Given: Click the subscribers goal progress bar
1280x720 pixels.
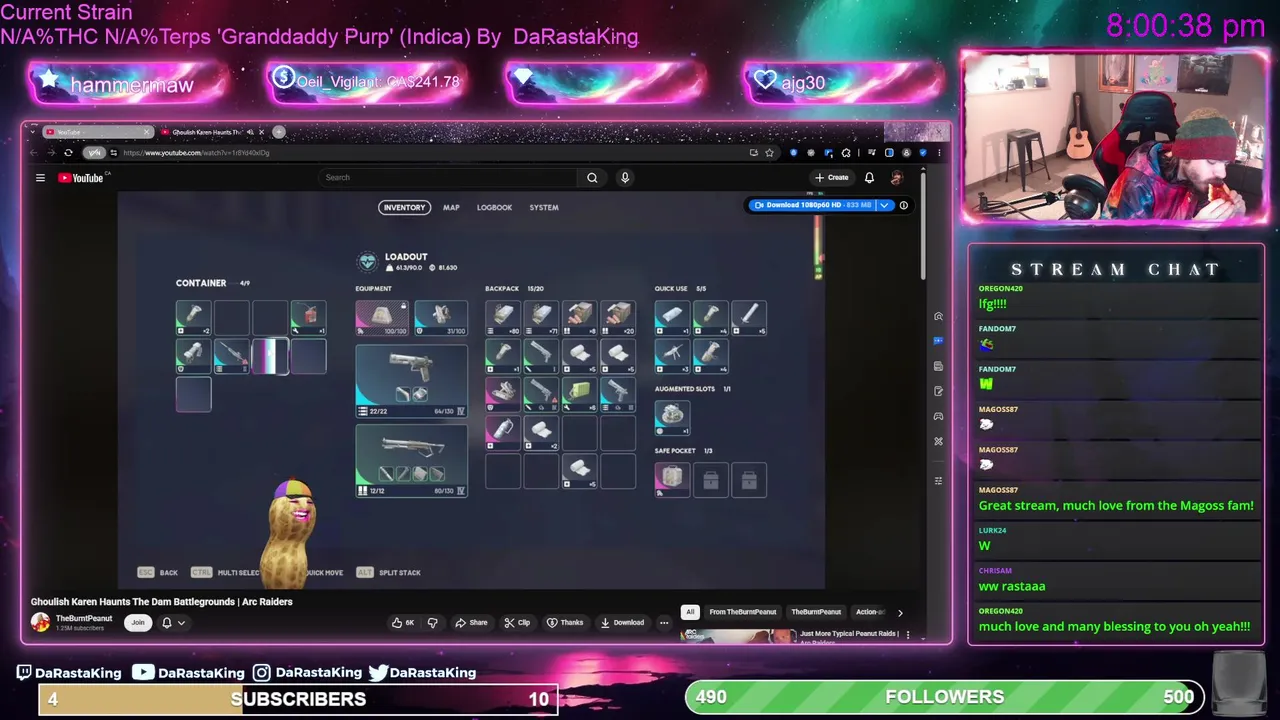Looking at the screenshot, I should click(x=298, y=699).
